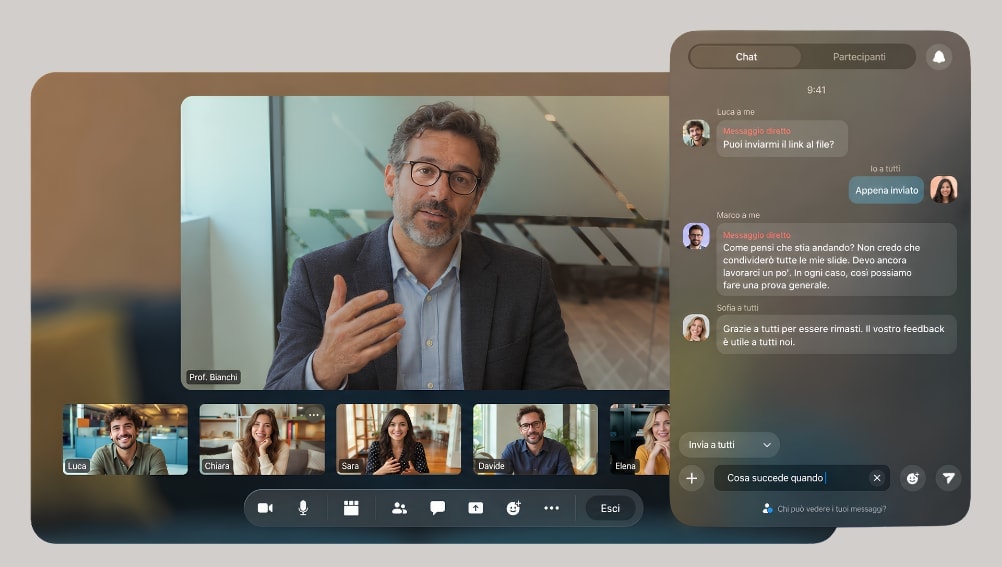Select Chiara's video thumbnail
The image size is (1002, 567).
tap(262, 439)
